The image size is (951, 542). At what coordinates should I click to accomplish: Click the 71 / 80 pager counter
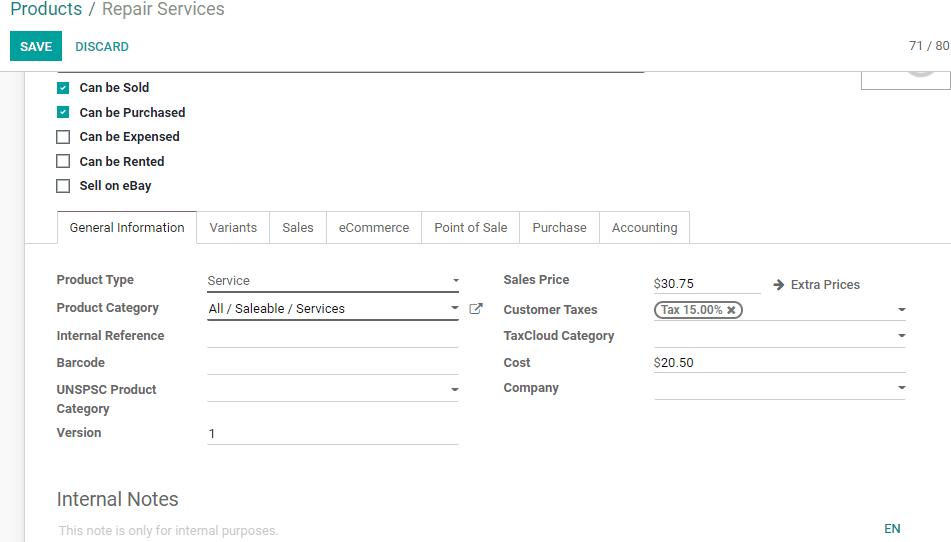pos(929,46)
